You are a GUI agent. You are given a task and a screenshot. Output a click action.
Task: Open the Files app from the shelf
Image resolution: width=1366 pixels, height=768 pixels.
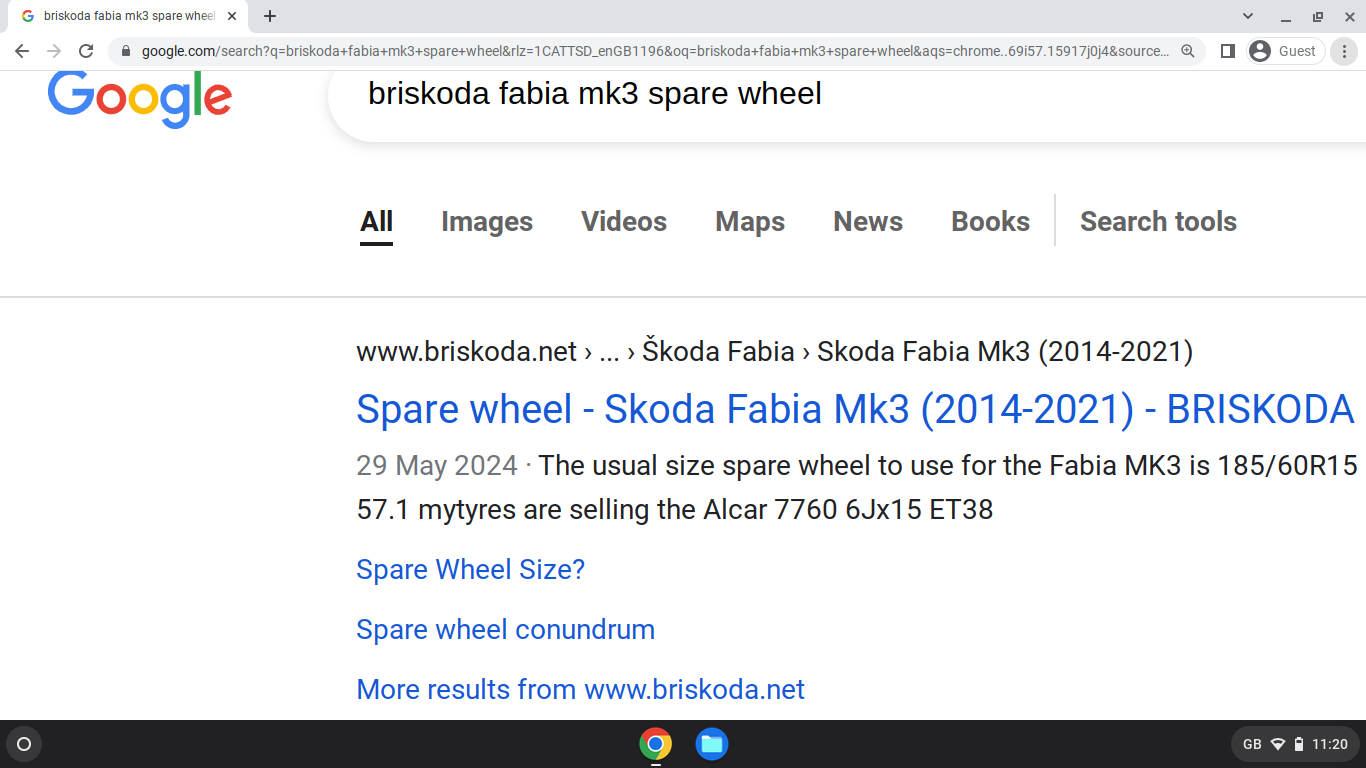pyautogui.click(x=711, y=744)
